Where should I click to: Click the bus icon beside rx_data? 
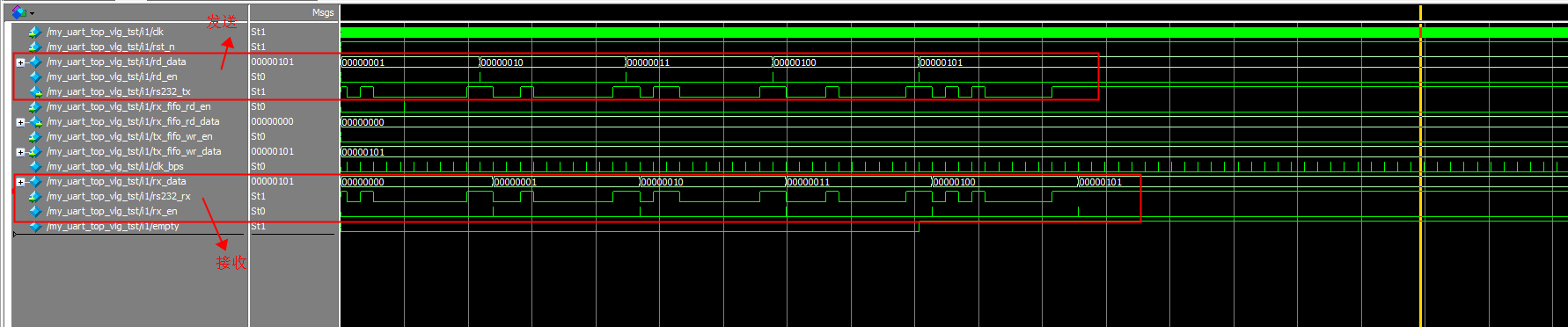click(35, 181)
